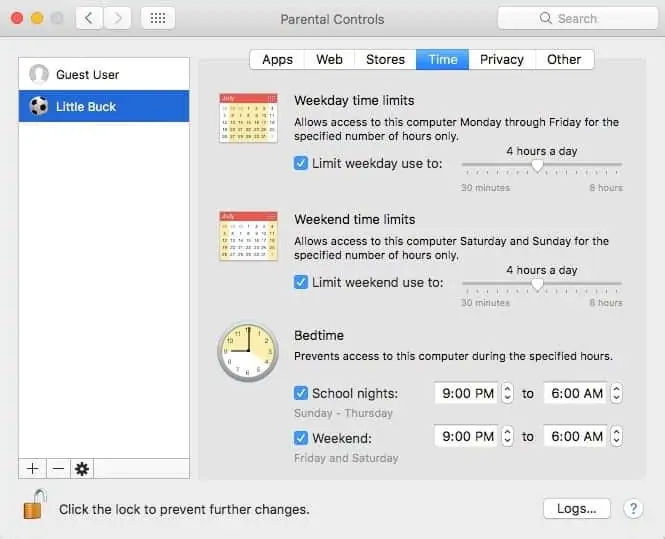
Task: Uncheck Limit weekend use to
Action: point(301,282)
